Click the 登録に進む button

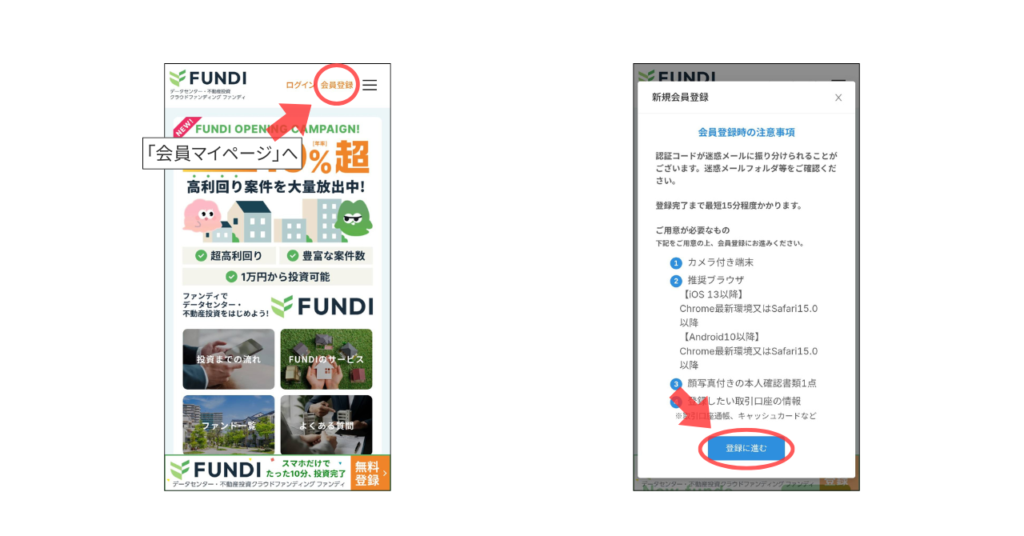point(746,449)
